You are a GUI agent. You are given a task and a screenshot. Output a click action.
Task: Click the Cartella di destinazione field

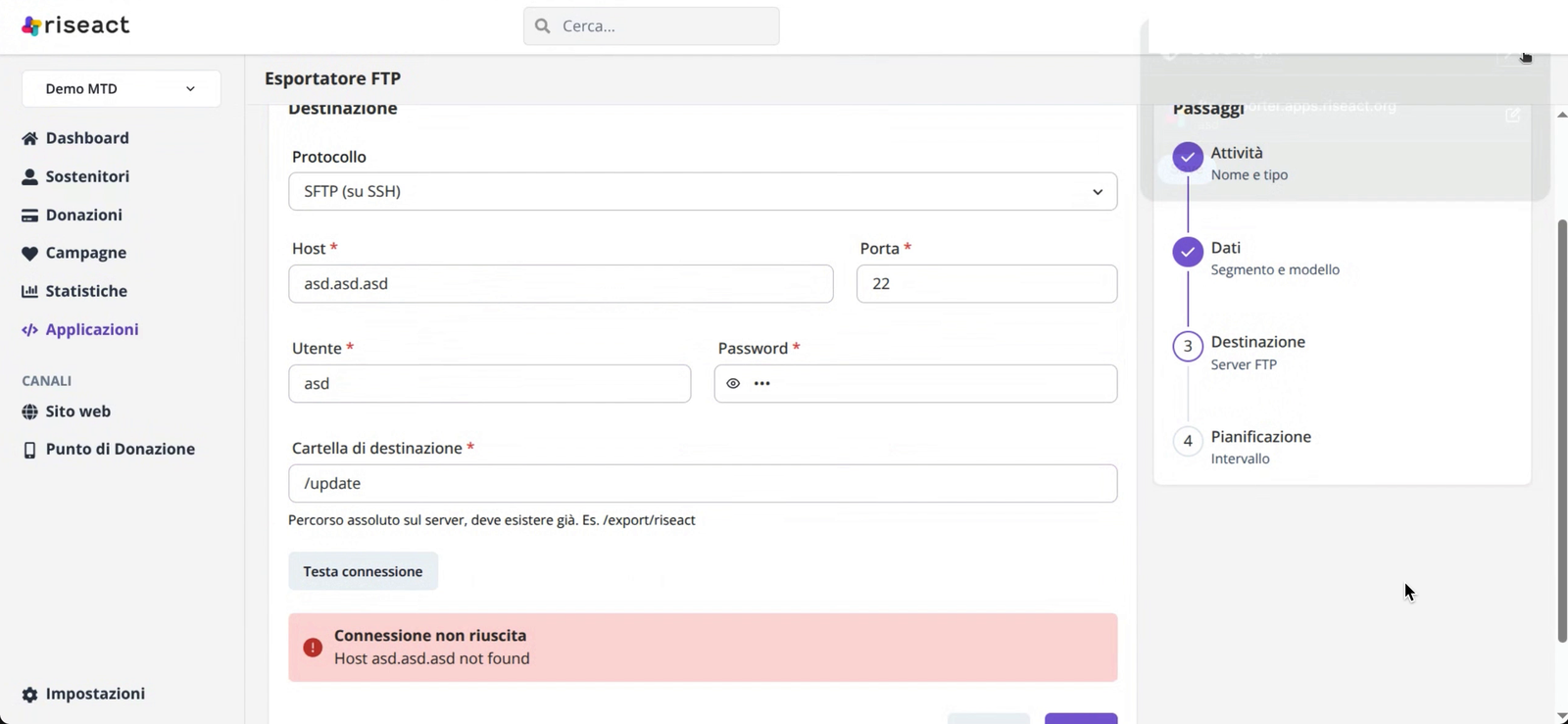(x=703, y=484)
